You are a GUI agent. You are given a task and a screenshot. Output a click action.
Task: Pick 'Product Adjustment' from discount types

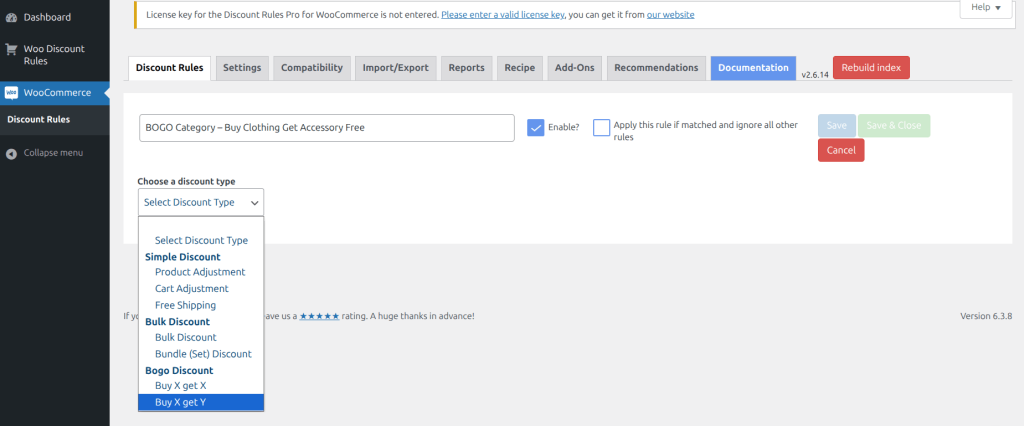200,272
